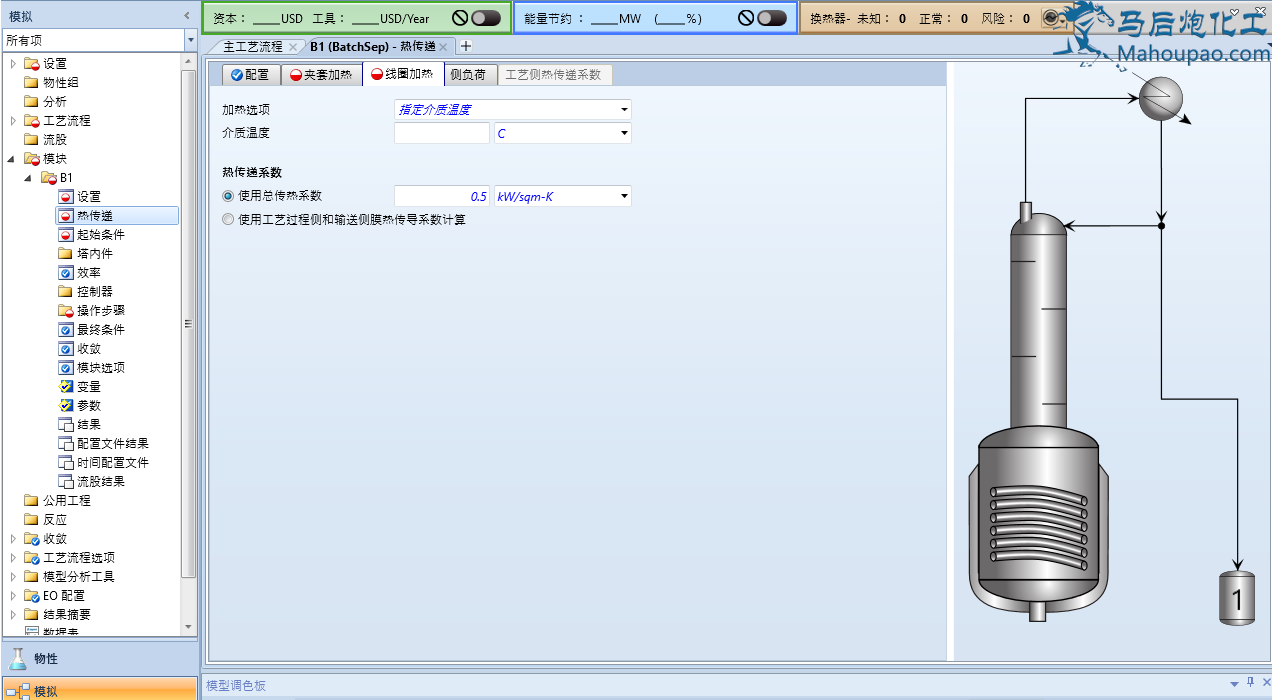Open 配置文件结果 results sheet
Screen dimensions: 1272x700
pos(112,444)
